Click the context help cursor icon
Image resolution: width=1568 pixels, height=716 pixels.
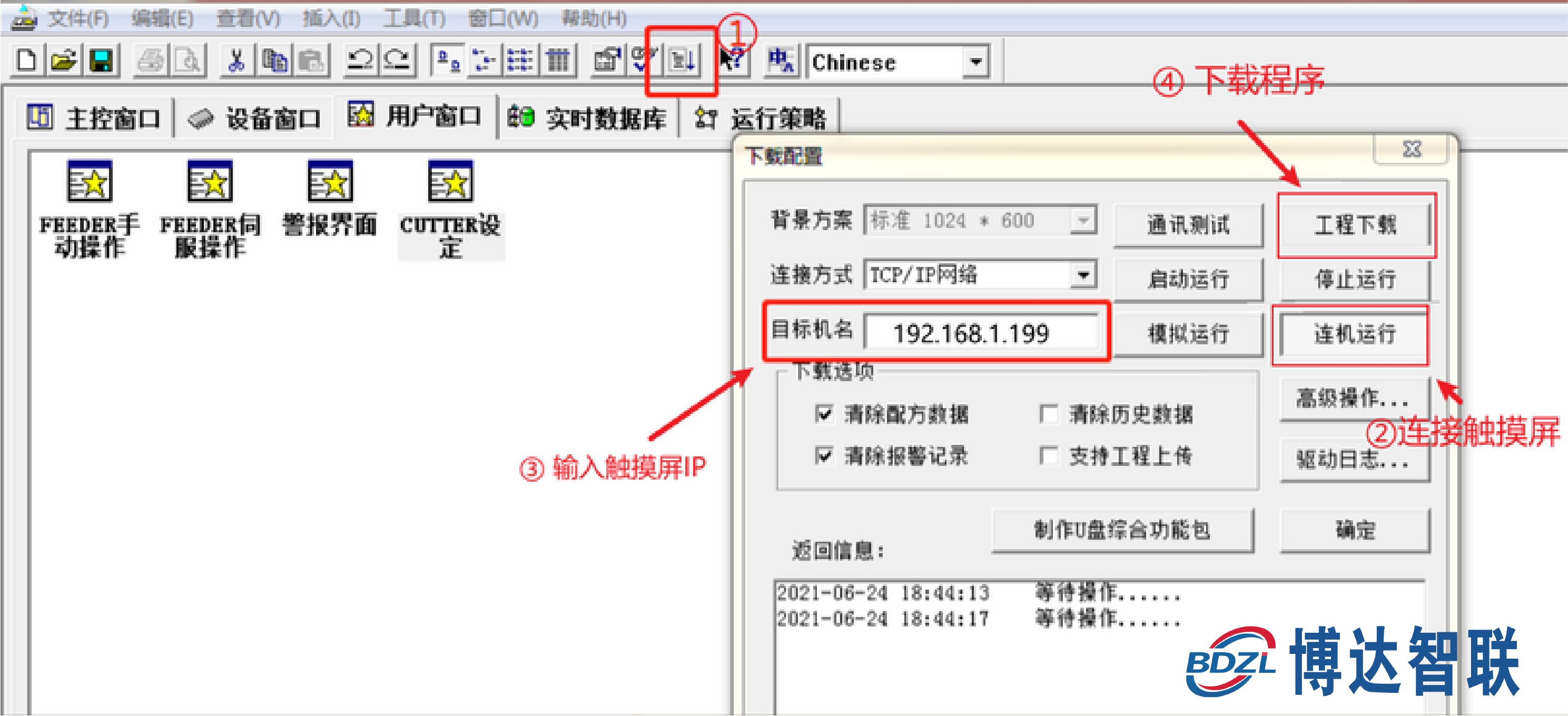point(731,61)
